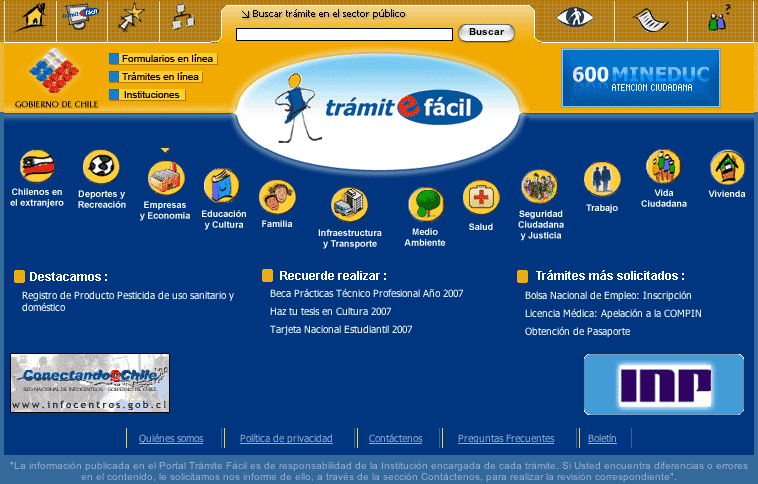Screen dimensions: 758x484
Task: Open Registro de Producto Pesticida link
Action: click(x=128, y=301)
